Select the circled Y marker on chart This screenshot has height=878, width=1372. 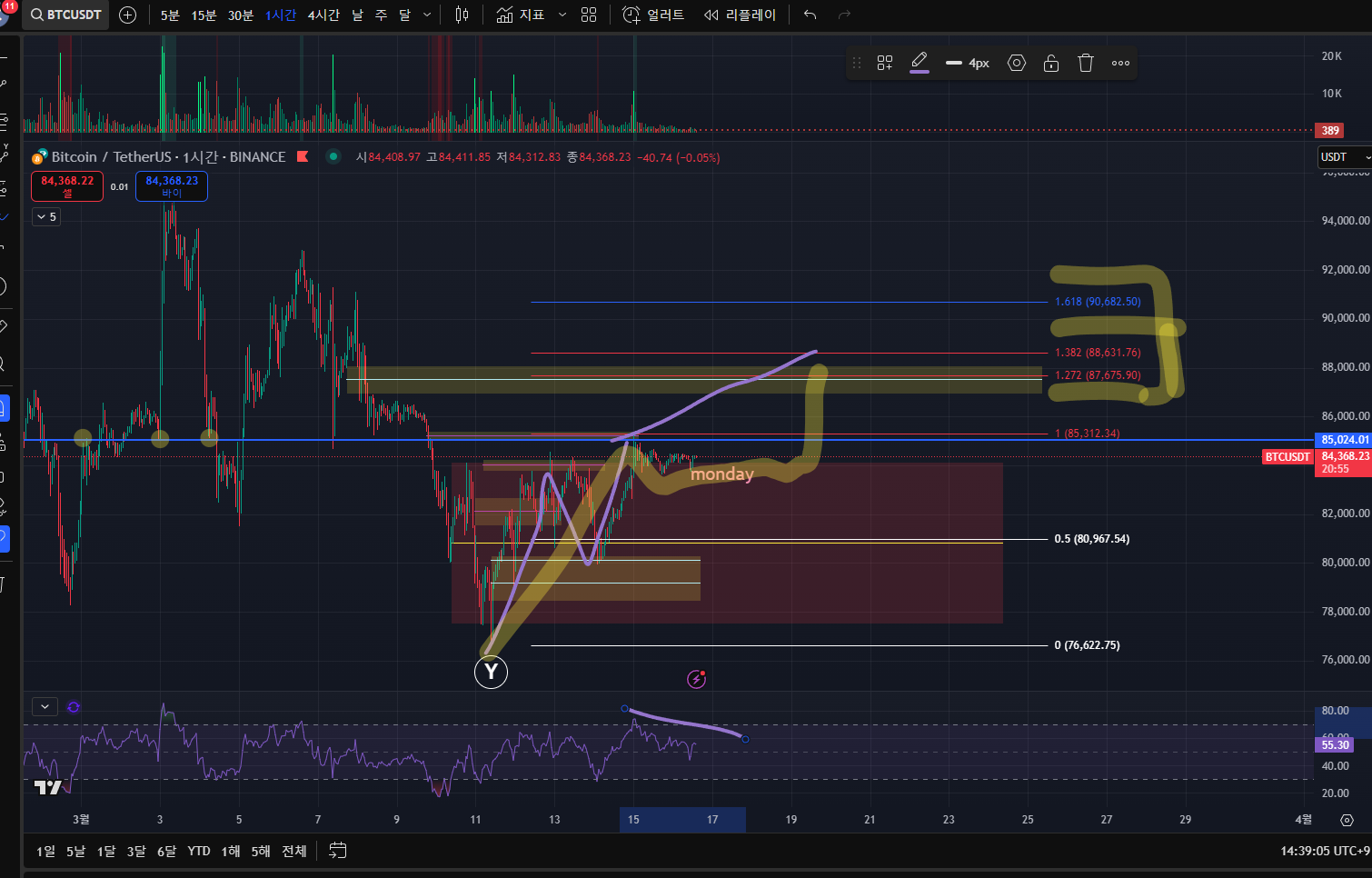[x=491, y=672]
